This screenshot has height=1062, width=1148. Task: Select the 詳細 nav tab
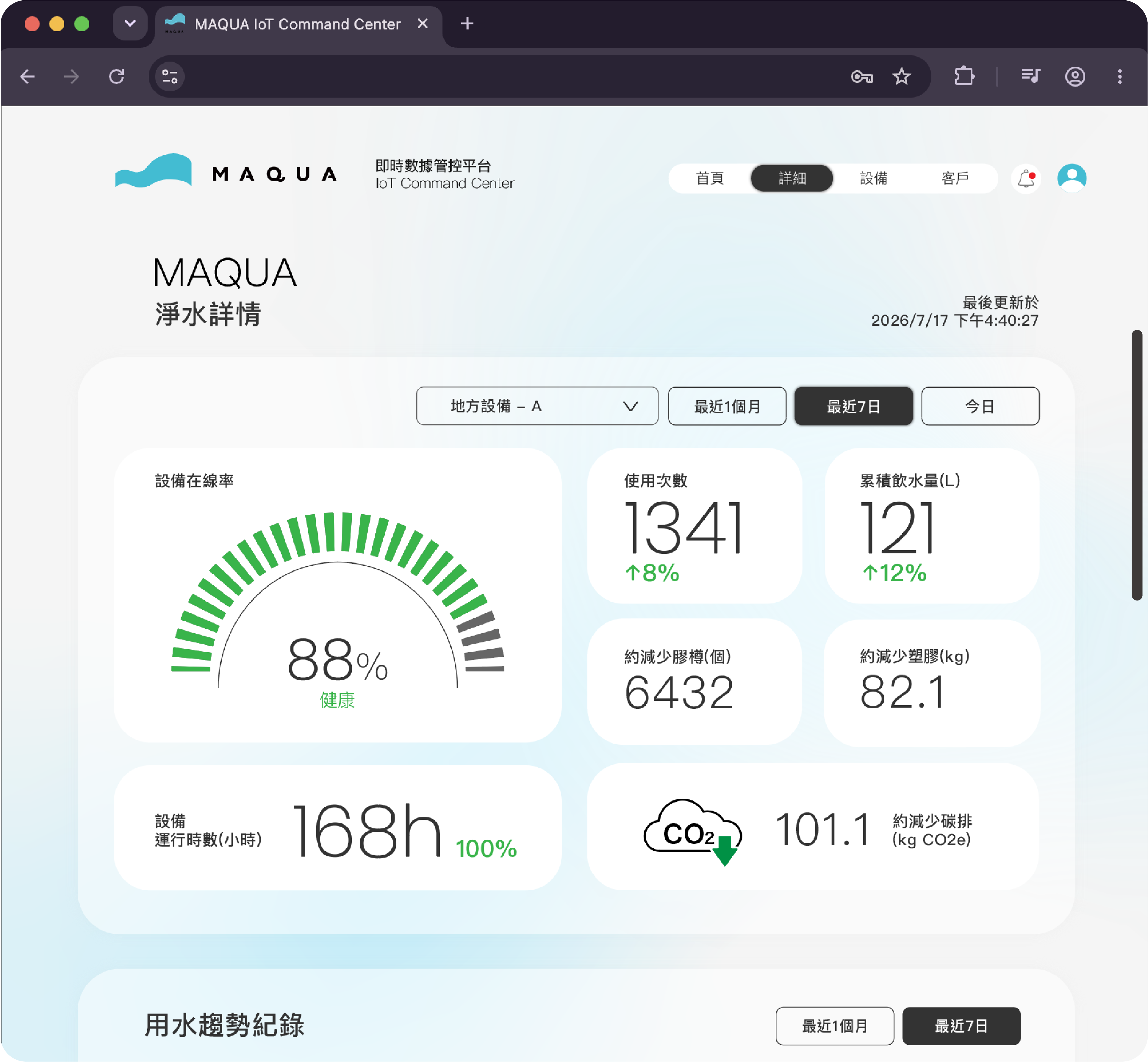(x=792, y=178)
